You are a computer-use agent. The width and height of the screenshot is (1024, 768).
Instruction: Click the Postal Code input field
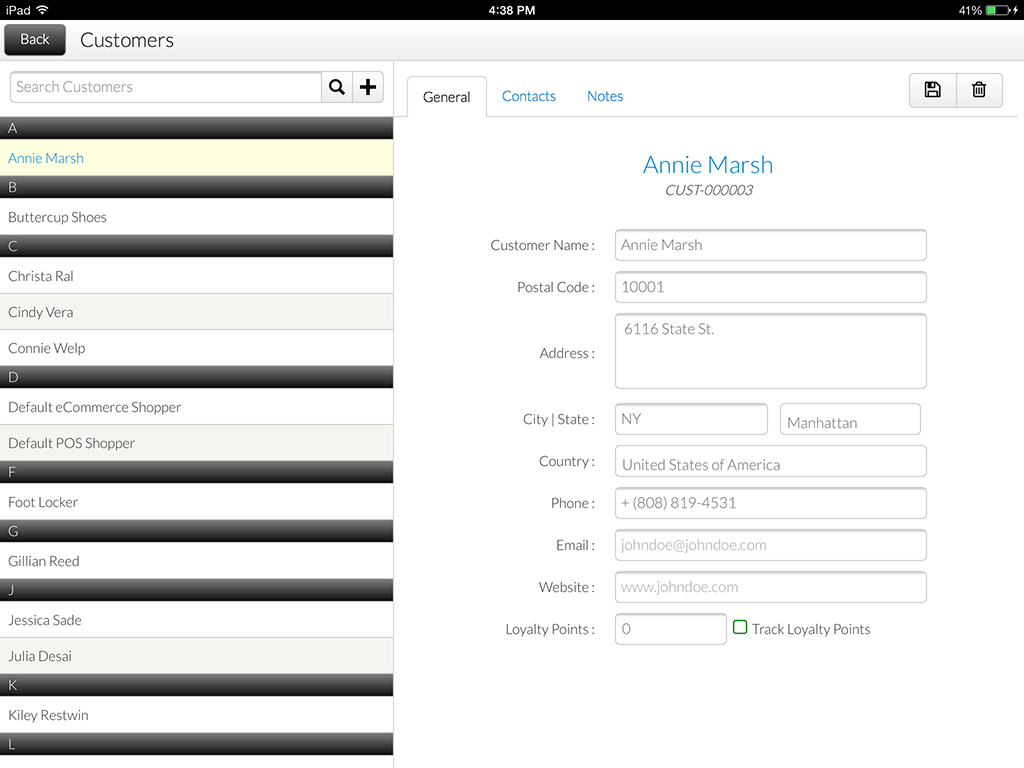pyautogui.click(x=770, y=287)
